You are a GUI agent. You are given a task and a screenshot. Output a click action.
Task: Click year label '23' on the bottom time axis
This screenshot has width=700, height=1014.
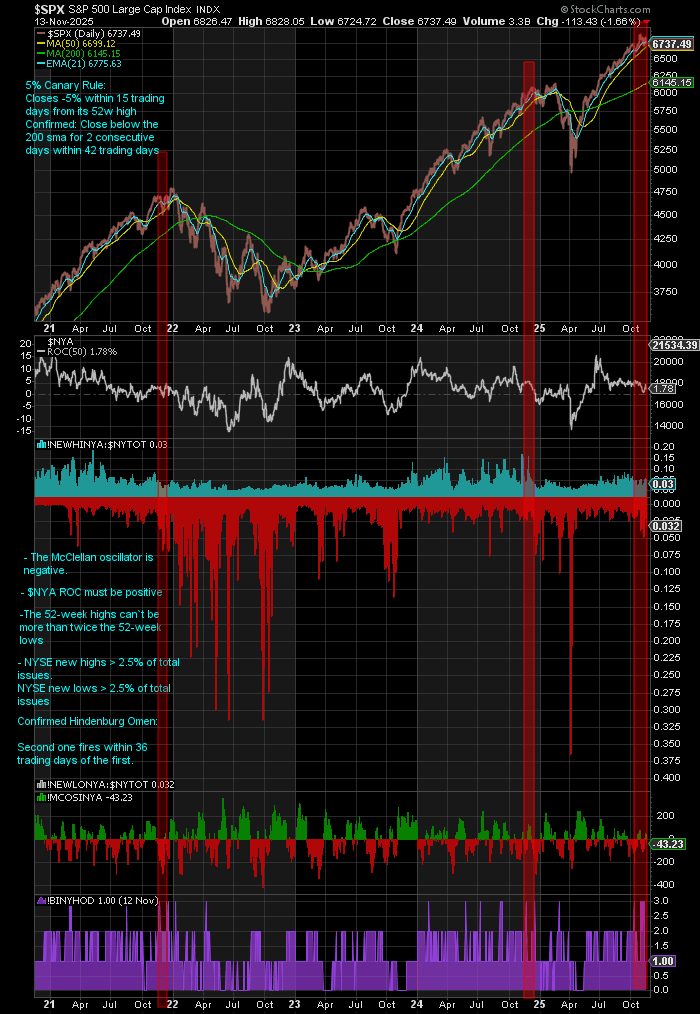click(x=294, y=1004)
